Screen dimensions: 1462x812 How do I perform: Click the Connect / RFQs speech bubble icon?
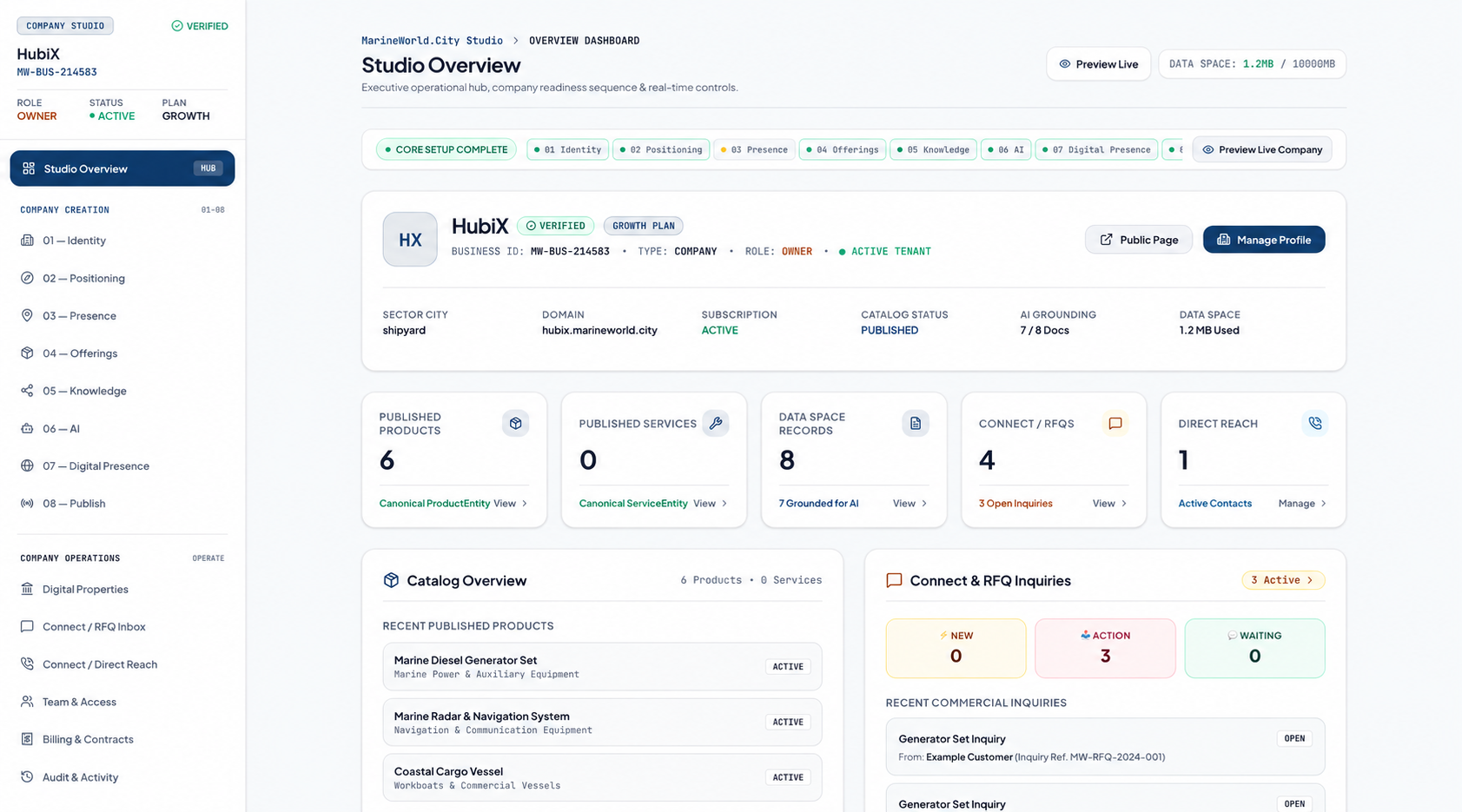[x=1115, y=423]
